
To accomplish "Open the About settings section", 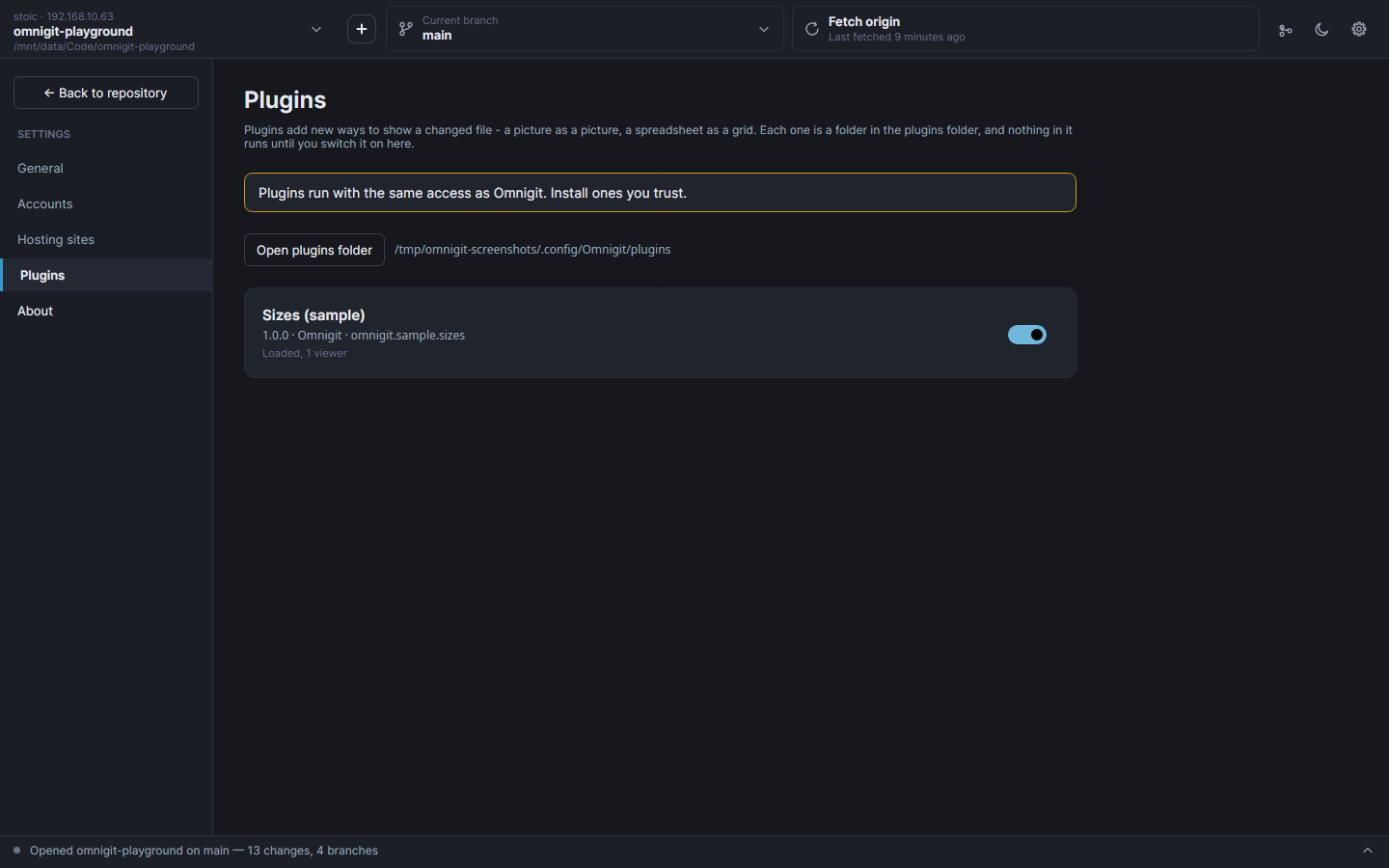I will [x=106, y=311].
